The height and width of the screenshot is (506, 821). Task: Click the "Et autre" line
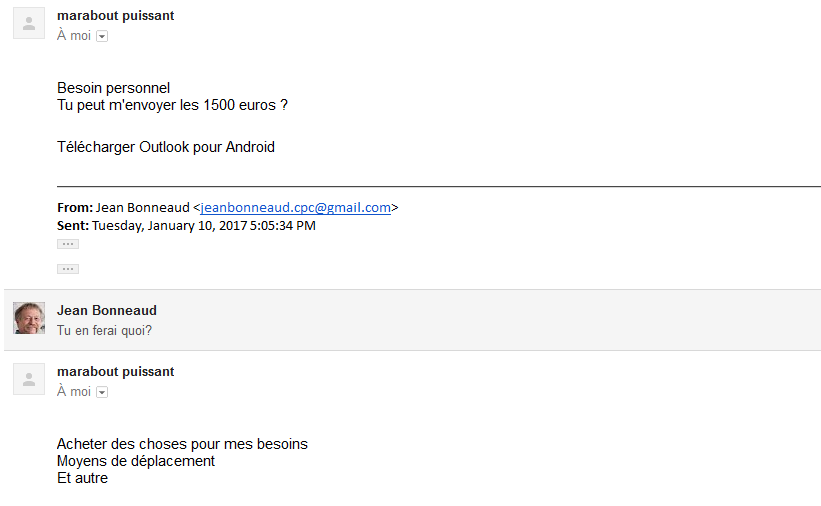click(x=82, y=478)
